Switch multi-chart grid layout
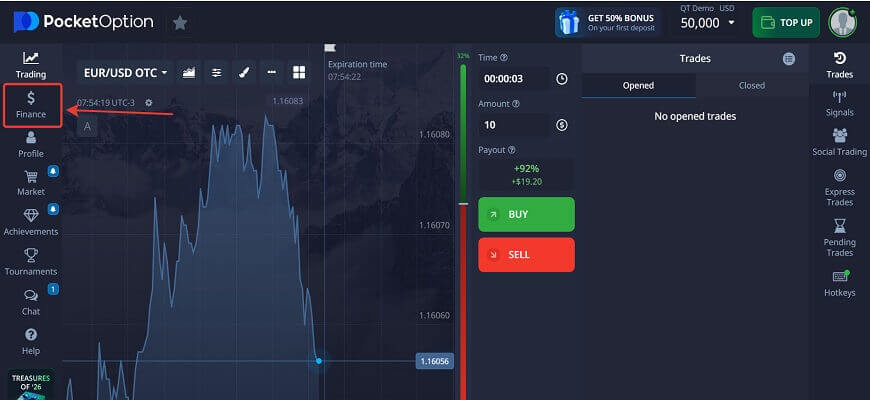 (299, 73)
